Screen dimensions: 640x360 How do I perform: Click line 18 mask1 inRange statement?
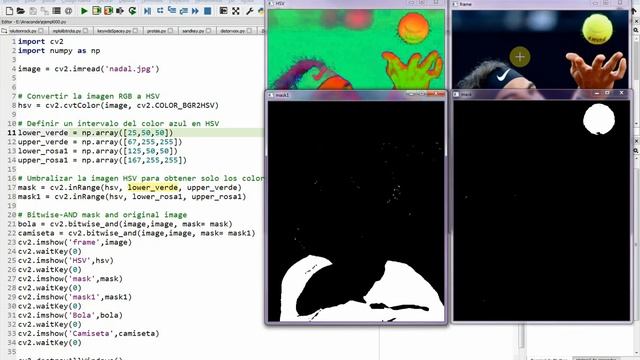point(132,196)
